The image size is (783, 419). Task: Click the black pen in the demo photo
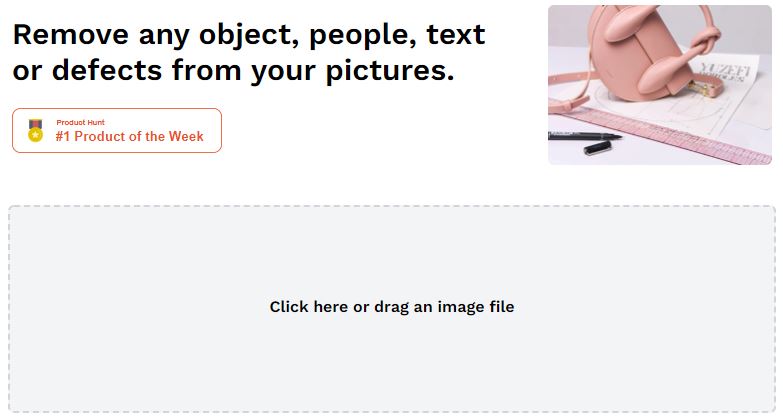tap(584, 136)
